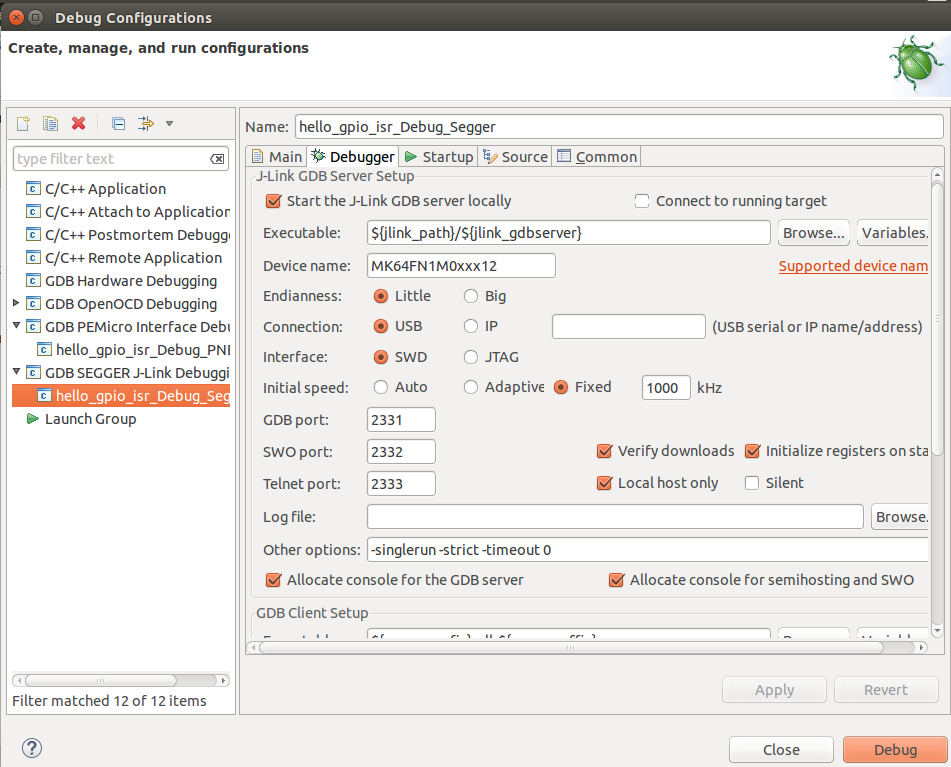Select Auto initial speed radio button
Screen dimensions: 951x767
click(381, 387)
